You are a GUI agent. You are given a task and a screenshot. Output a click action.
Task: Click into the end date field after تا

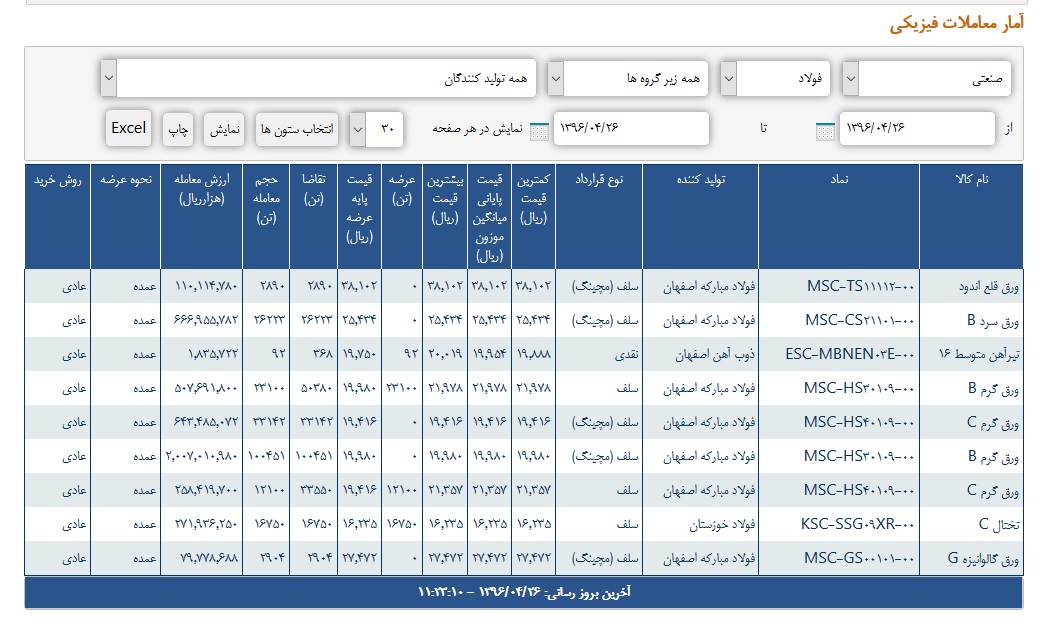click(x=630, y=128)
